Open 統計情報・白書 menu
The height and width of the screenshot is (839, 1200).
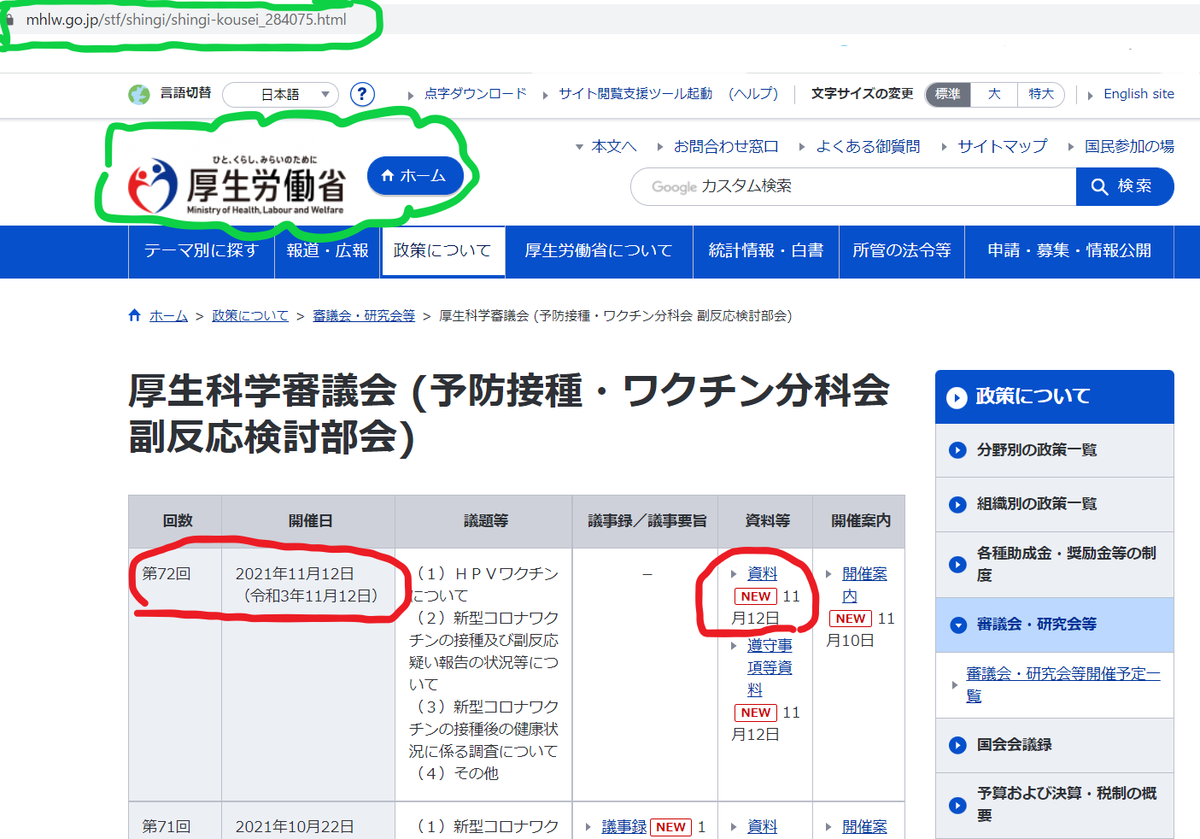[x=766, y=251]
